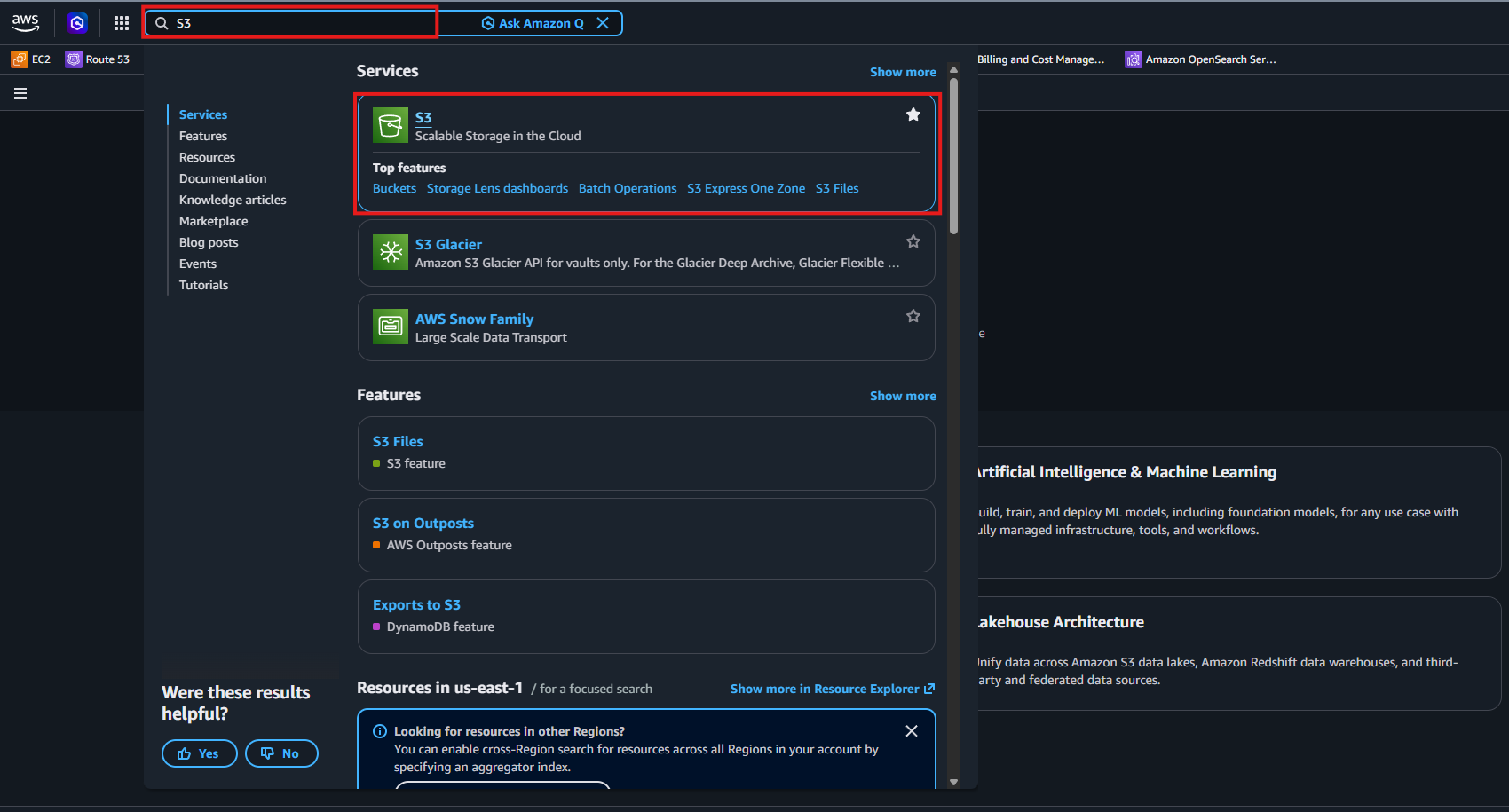
Task: Open the AWS Snow Family icon
Action: tap(391, 327)
